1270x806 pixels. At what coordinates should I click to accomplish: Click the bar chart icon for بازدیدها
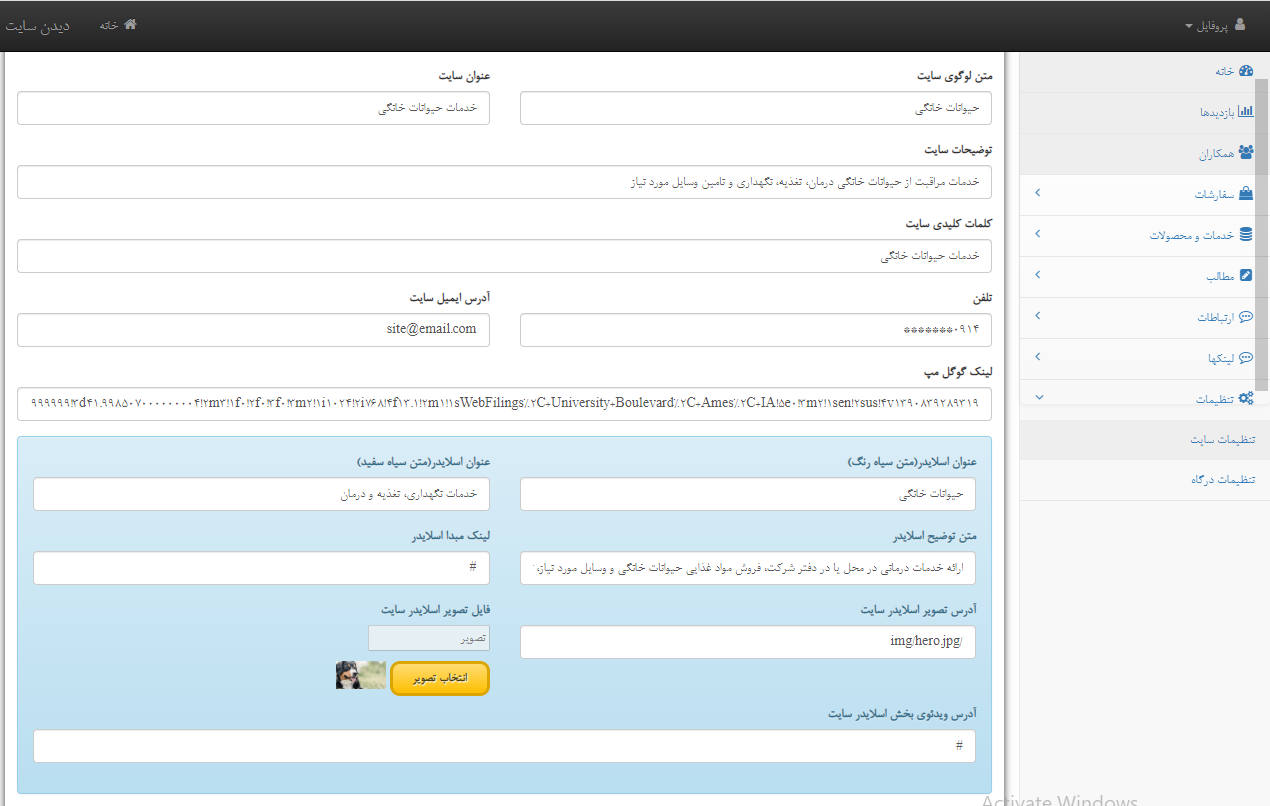[x=1245, y=112]
